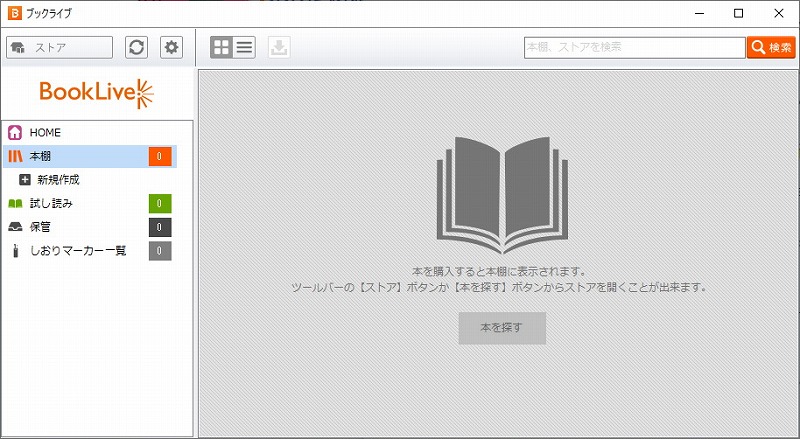Click the sync refresh icon

pyautogui.click(x=136, y=47)
